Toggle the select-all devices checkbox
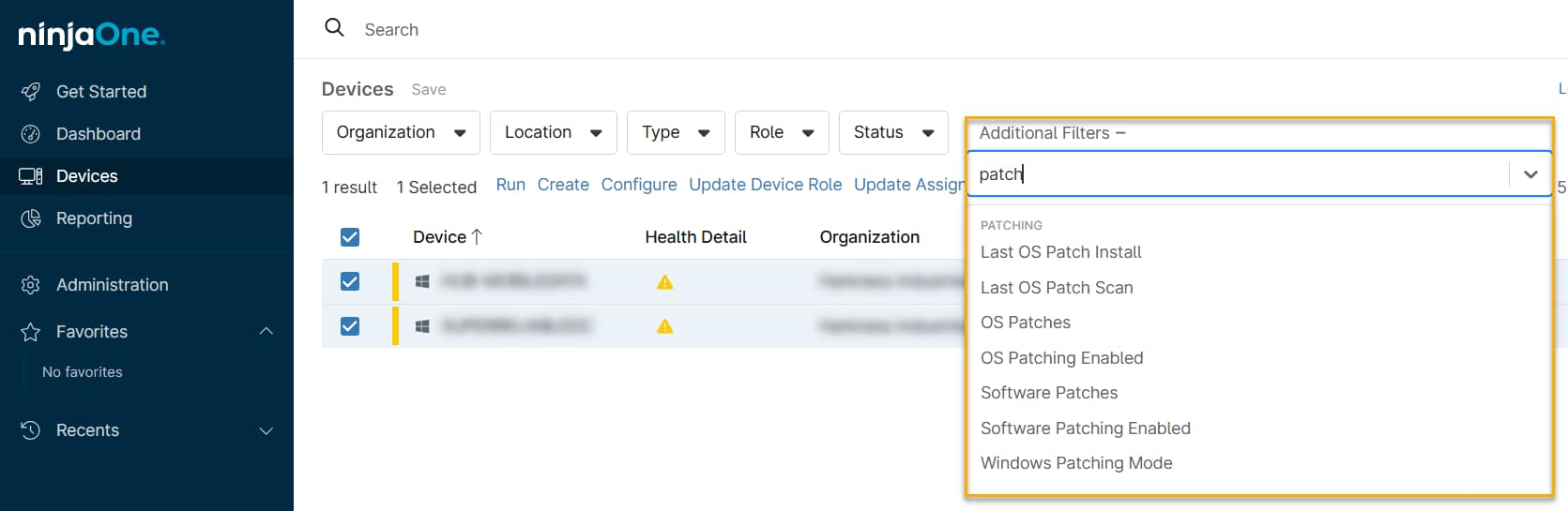This screenshot has width=1568, height=511. click(x=350, y=237)
